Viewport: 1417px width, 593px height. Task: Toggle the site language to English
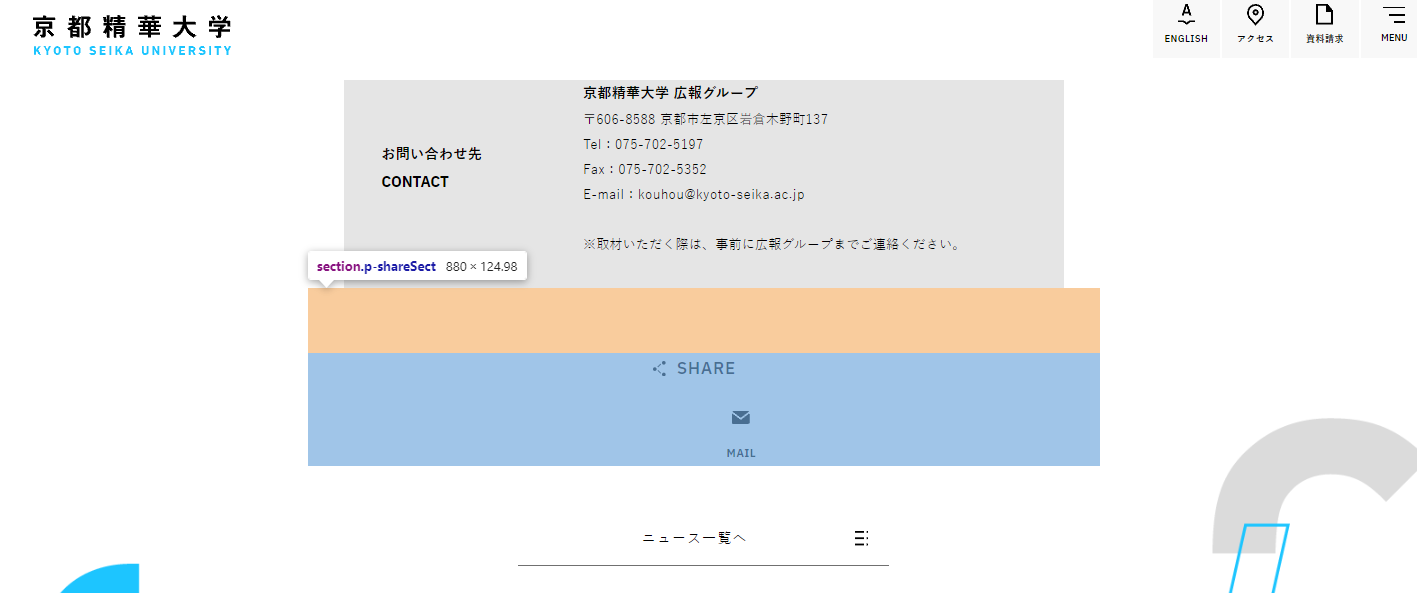1186,28
